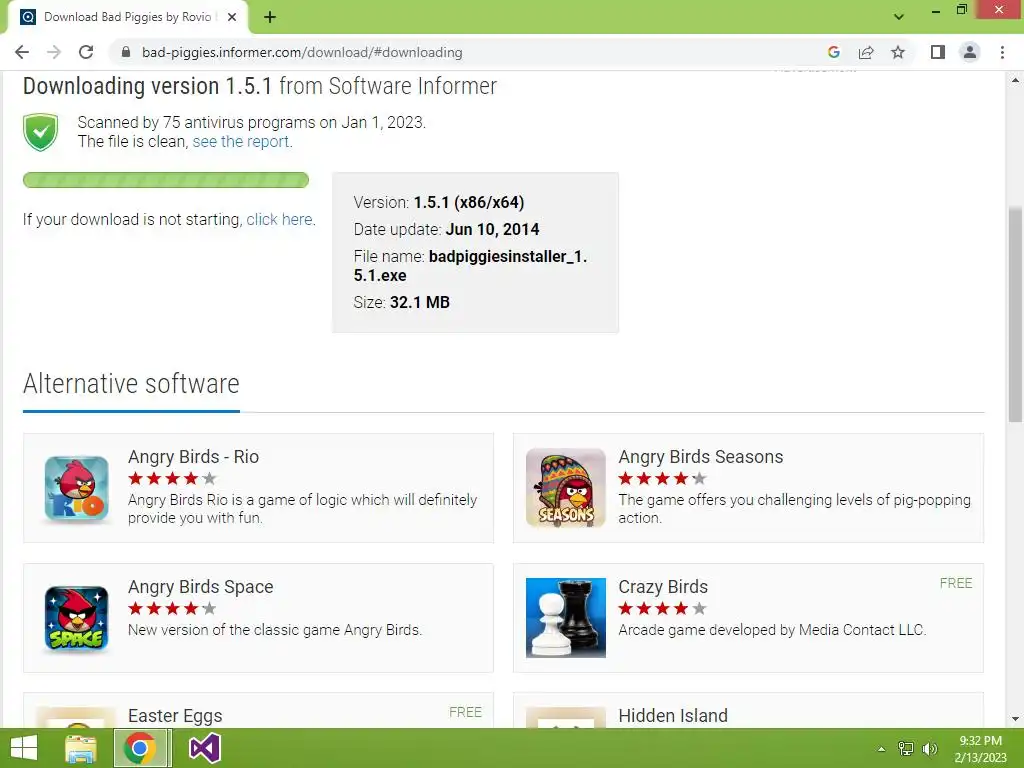1024x768 pixels.
Task: Open the volume tray icon
Action: pos(930,749)
